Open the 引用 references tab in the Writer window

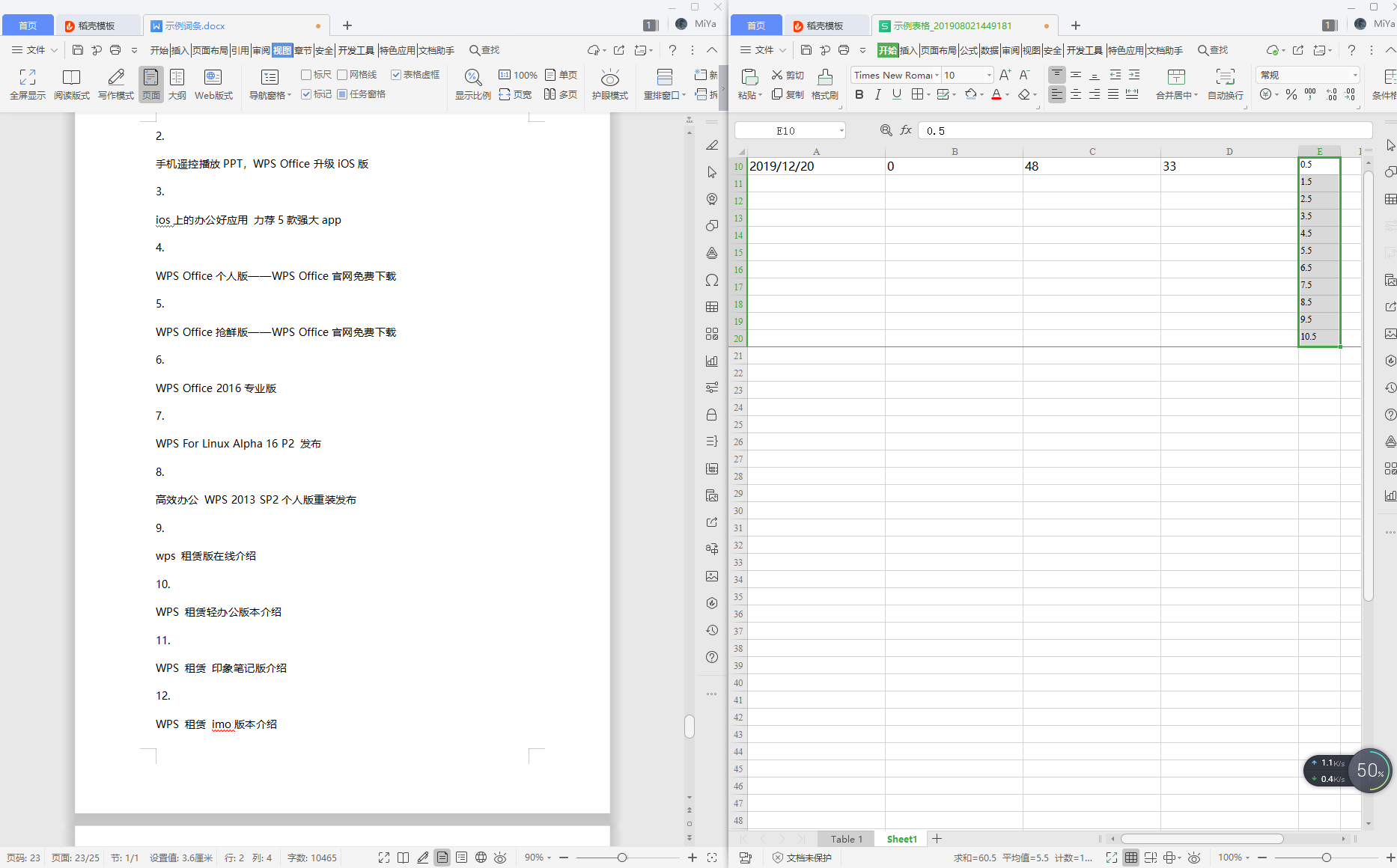point(240,50)
